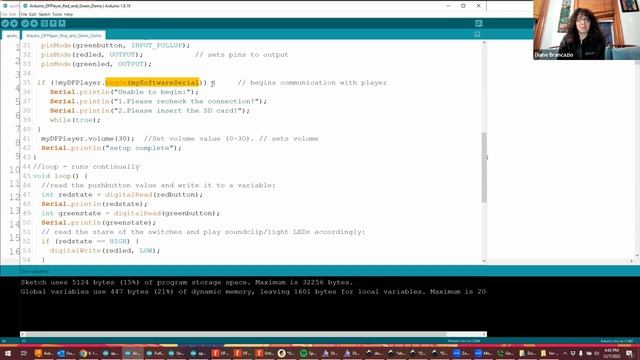Save the sketch using the Save icon
This screenshot has height=360, width=640.
click(62, 24)
